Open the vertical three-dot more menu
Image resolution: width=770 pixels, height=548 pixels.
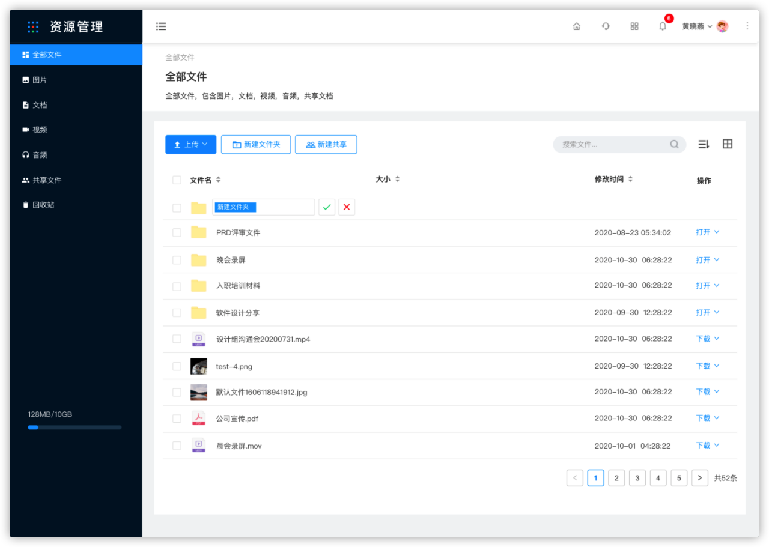[747, 26]
